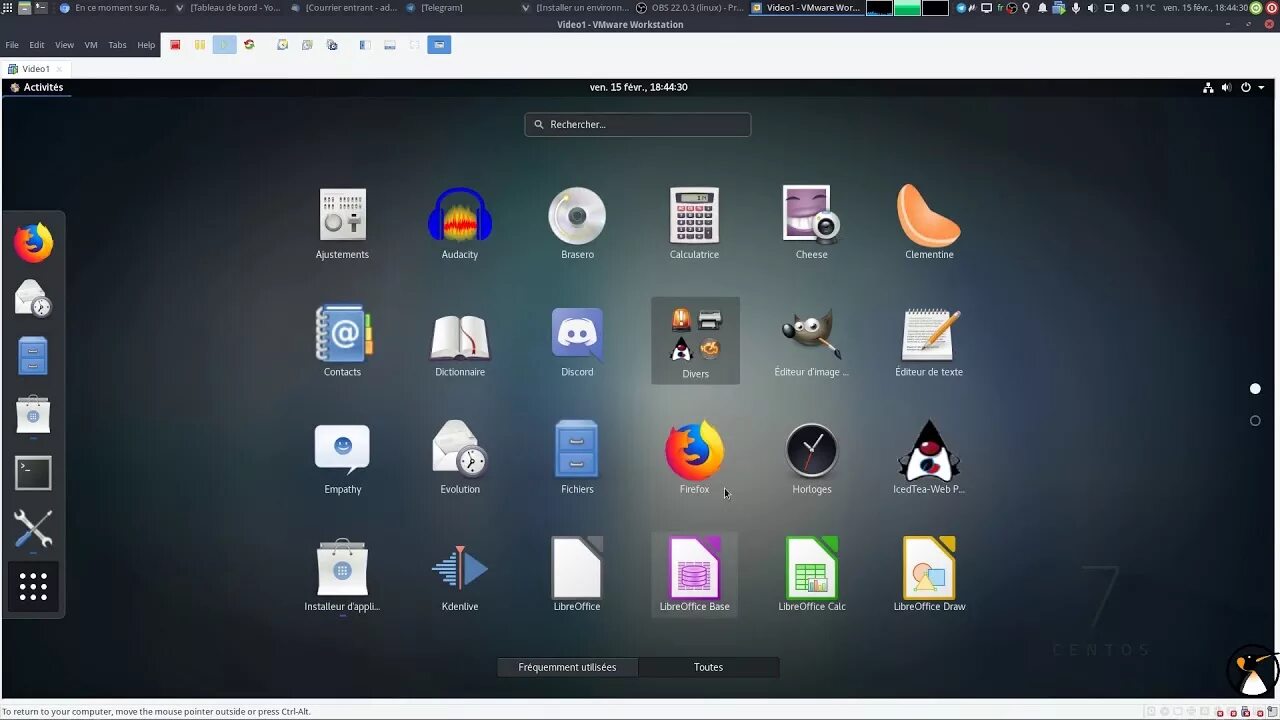Open LibreOffice Calc
Image resolution: width=1280 pixels, height=720 pixels.
[811, 575]
